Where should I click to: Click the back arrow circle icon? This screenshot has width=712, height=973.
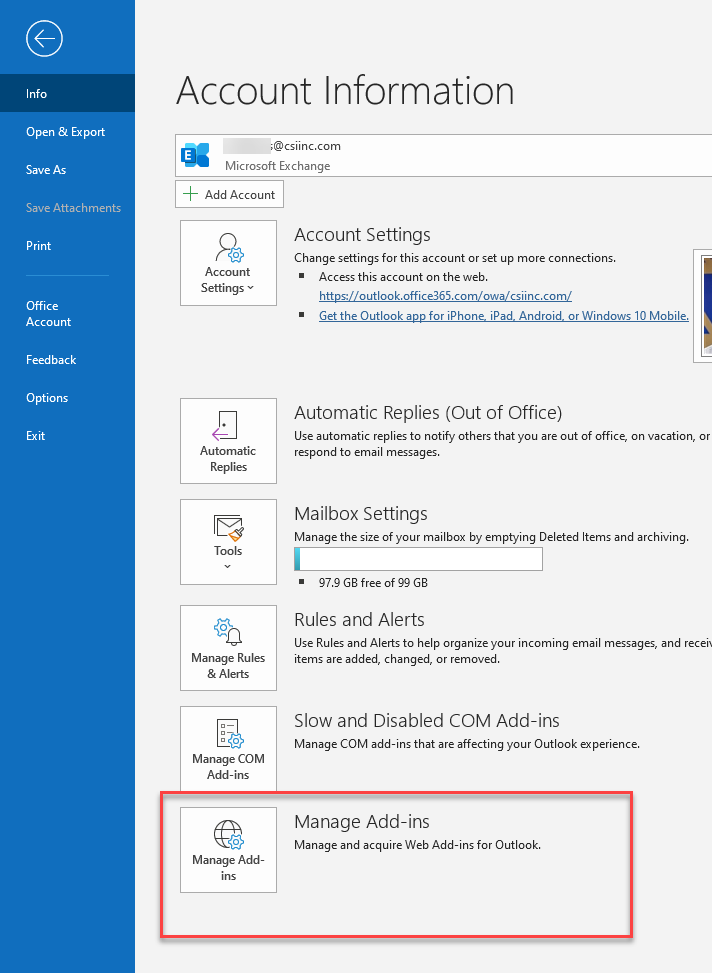pyautogui.click(x=45, y=39)
